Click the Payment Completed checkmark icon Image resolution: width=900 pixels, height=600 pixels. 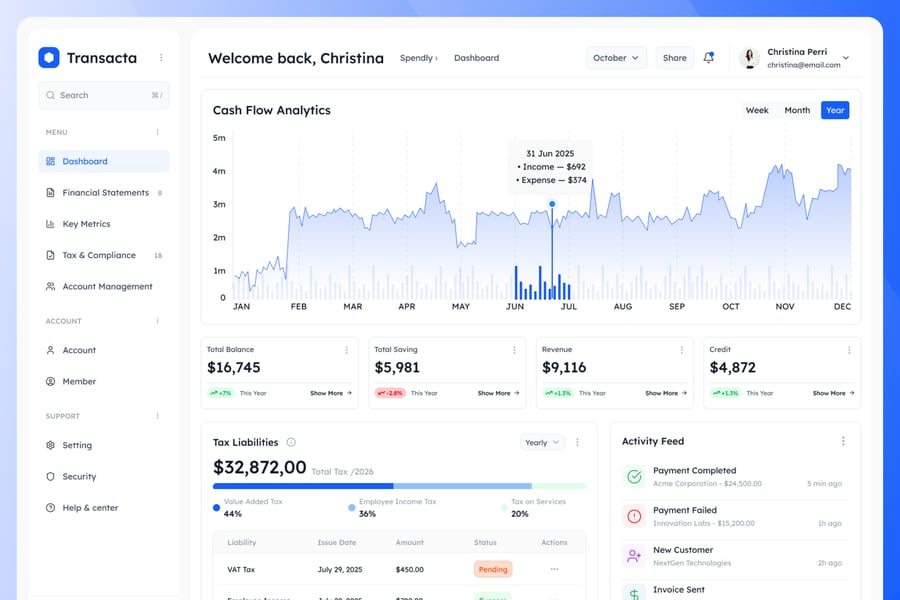click(634, 476)
